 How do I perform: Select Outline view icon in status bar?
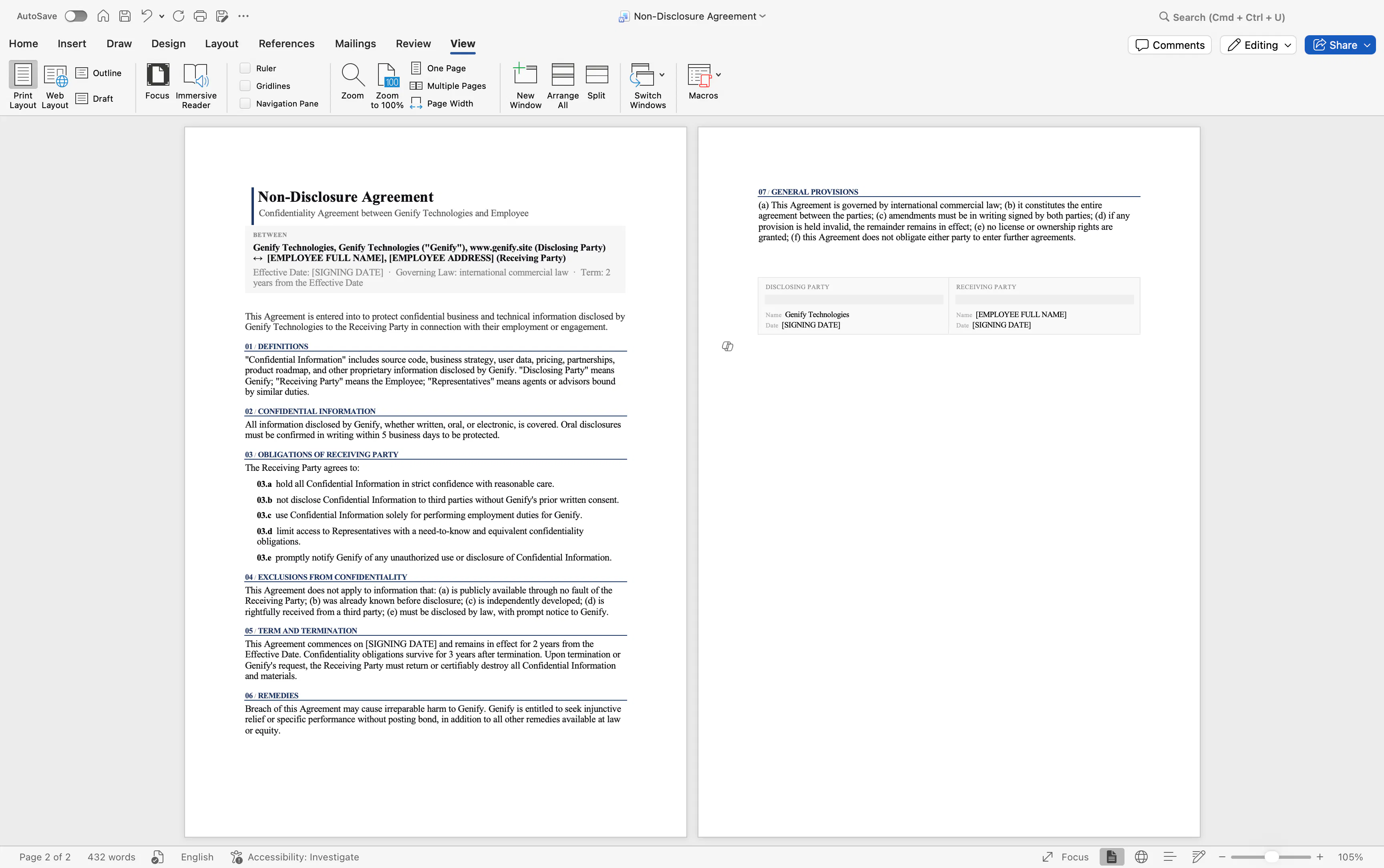(x=1170, y=857)
